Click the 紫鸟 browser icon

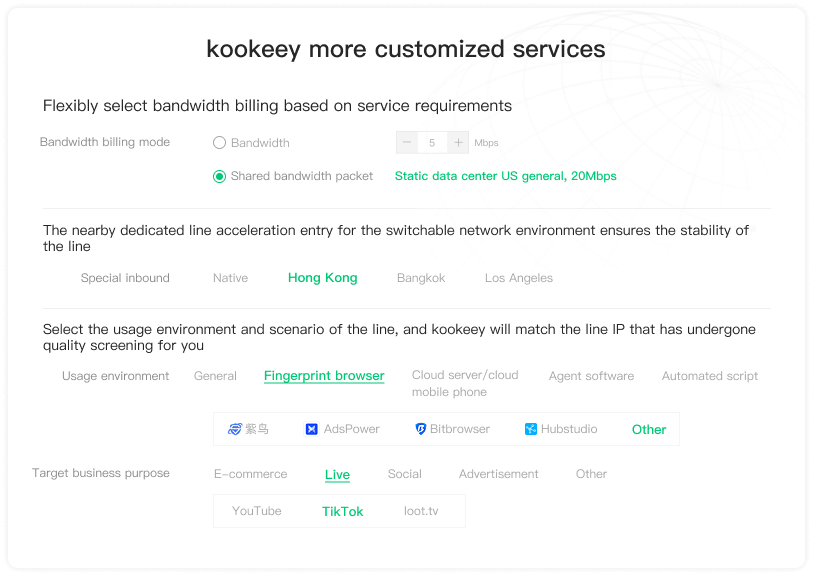click(235, 429)
